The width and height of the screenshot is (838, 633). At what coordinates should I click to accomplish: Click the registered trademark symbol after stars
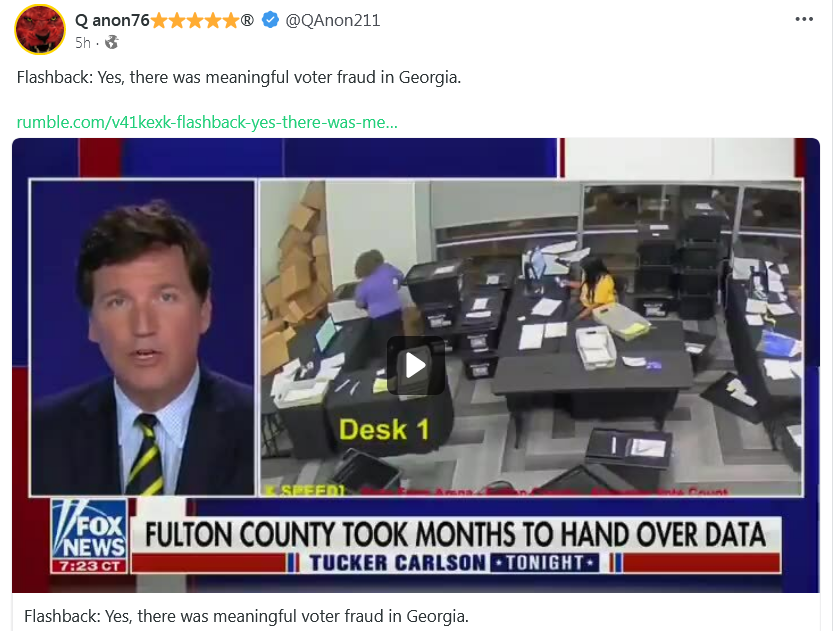[x=247, y=20]
